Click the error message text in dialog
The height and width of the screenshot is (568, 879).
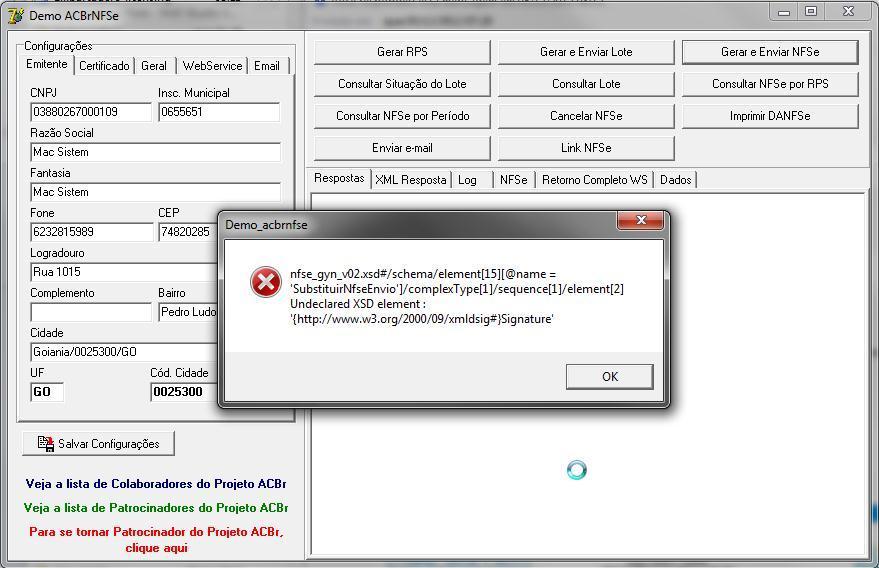tap(457, 297)
